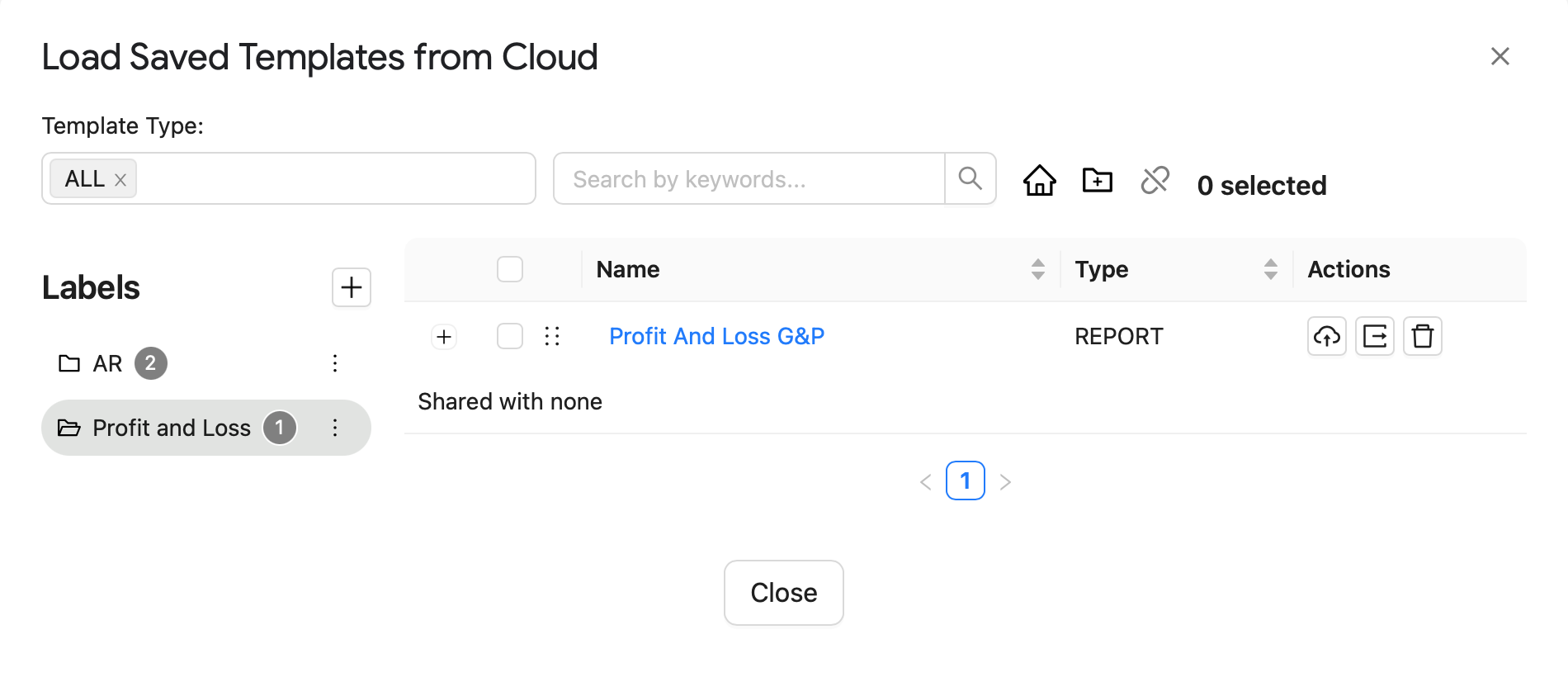Open the Profit and Loss label options menu
1568x677 pixels.
[335, 428]
